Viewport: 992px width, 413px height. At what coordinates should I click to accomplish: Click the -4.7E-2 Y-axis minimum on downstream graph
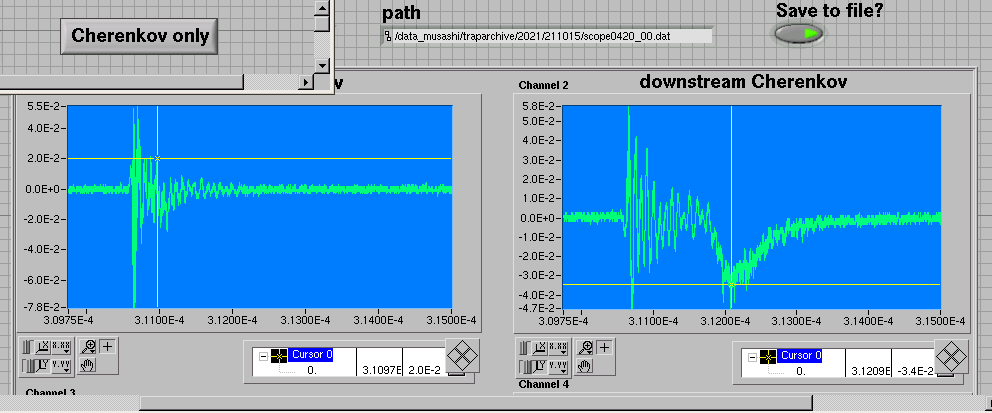(x=538, y=308)
